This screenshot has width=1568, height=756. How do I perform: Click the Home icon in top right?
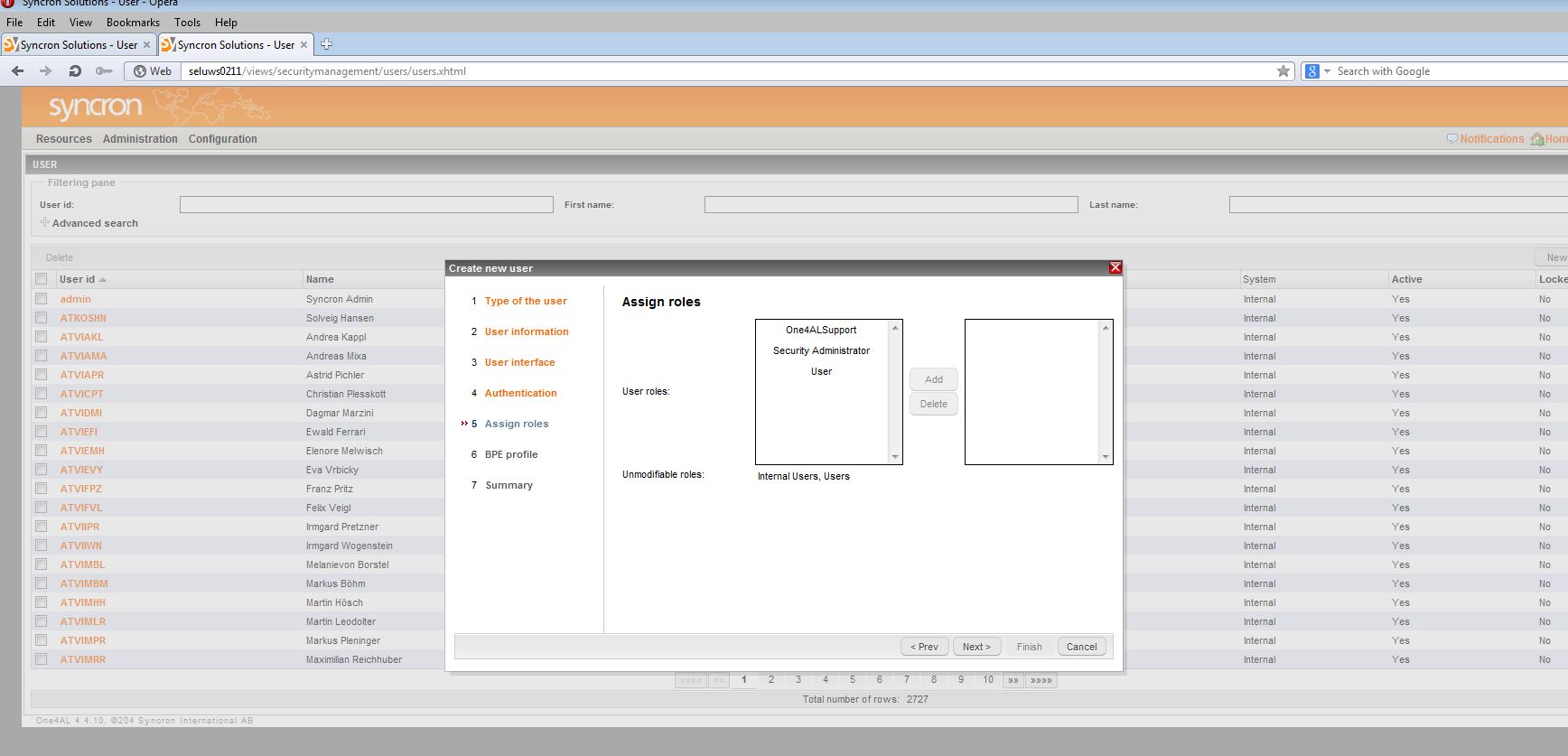tap(1537, 139)
